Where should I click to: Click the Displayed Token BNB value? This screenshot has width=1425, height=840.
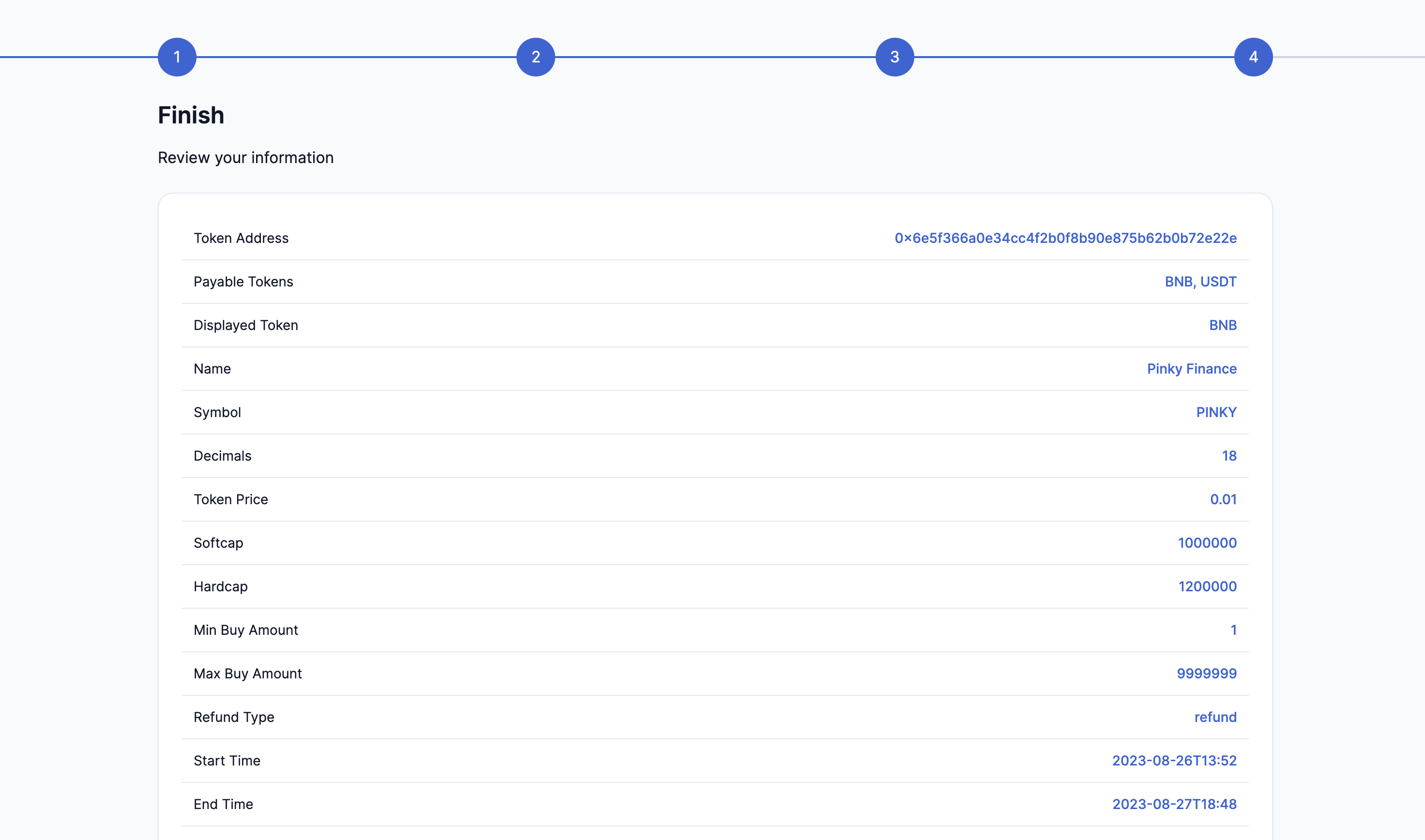[1222, 326]
